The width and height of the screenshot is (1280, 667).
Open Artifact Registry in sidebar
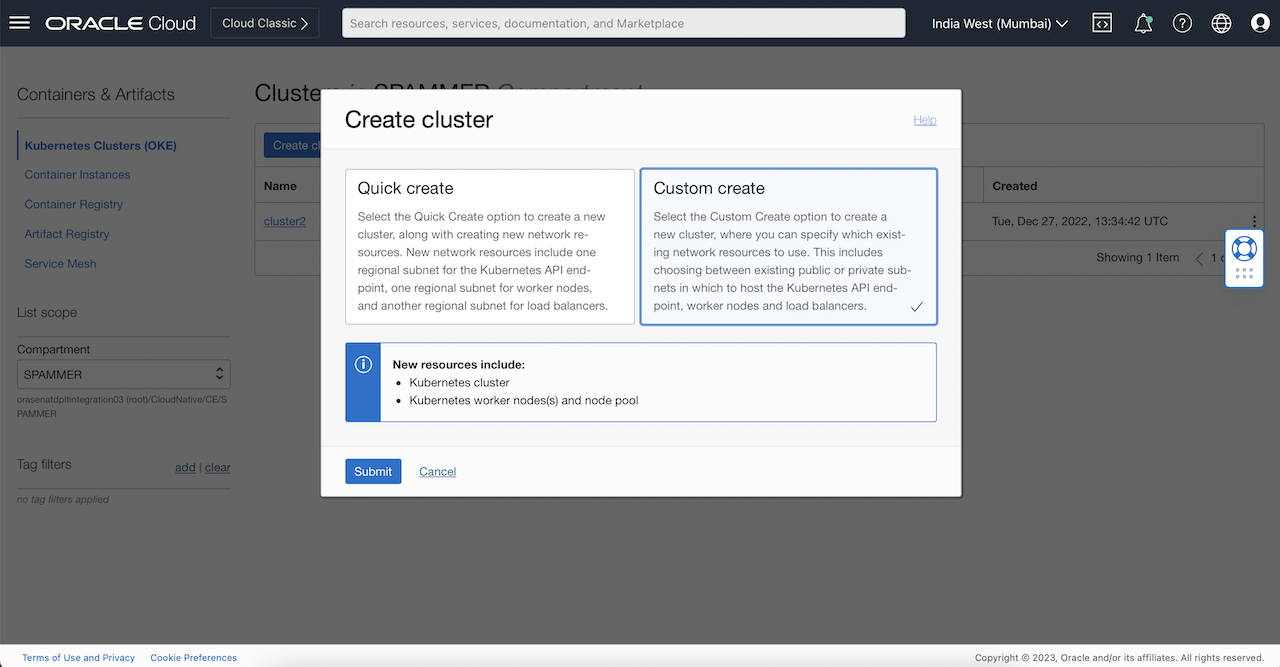click(x=67, y=234)
